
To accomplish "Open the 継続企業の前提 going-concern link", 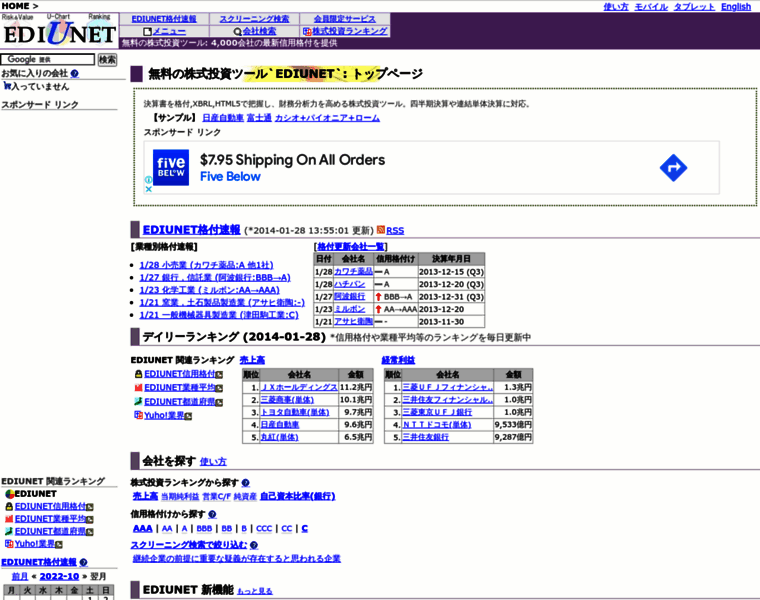I will (237, 558).
